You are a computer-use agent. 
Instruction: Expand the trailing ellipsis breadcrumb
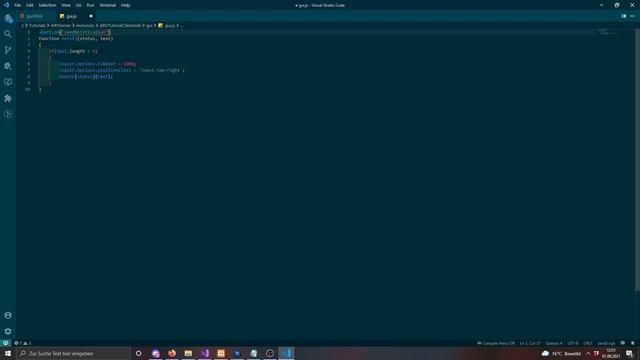click(182, 26)
